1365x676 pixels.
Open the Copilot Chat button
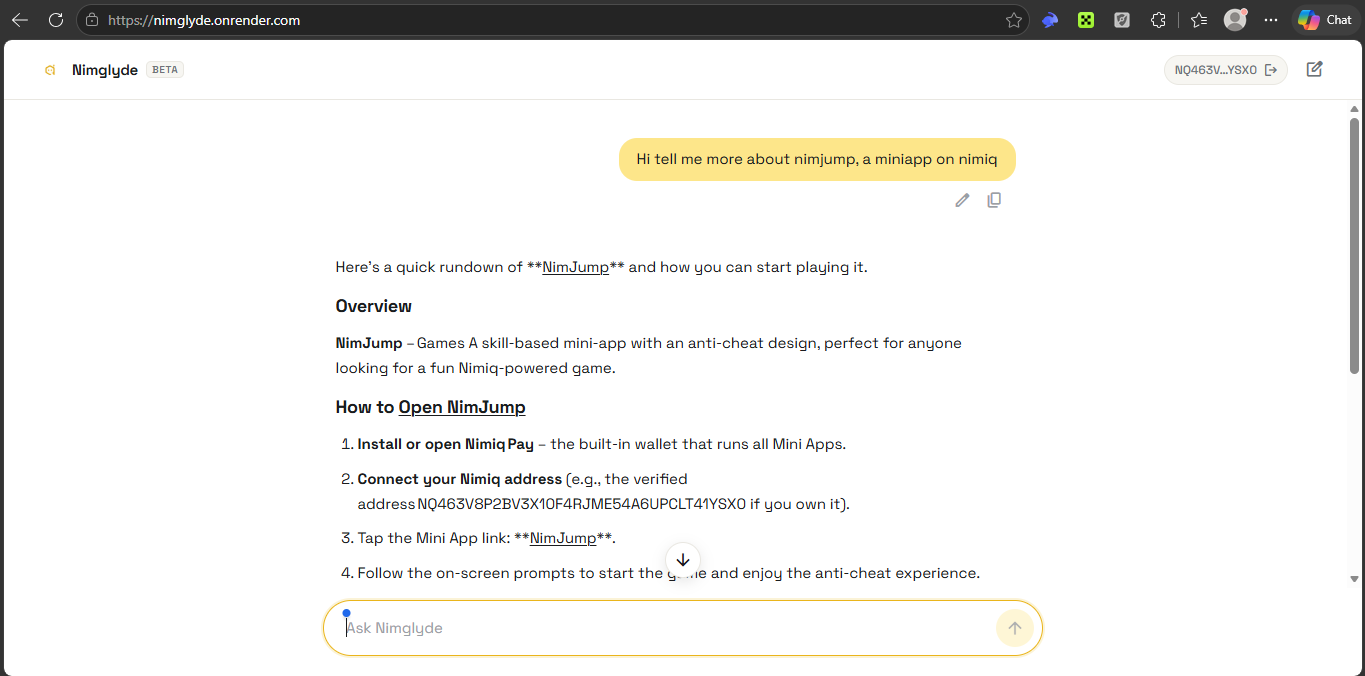1324,20
